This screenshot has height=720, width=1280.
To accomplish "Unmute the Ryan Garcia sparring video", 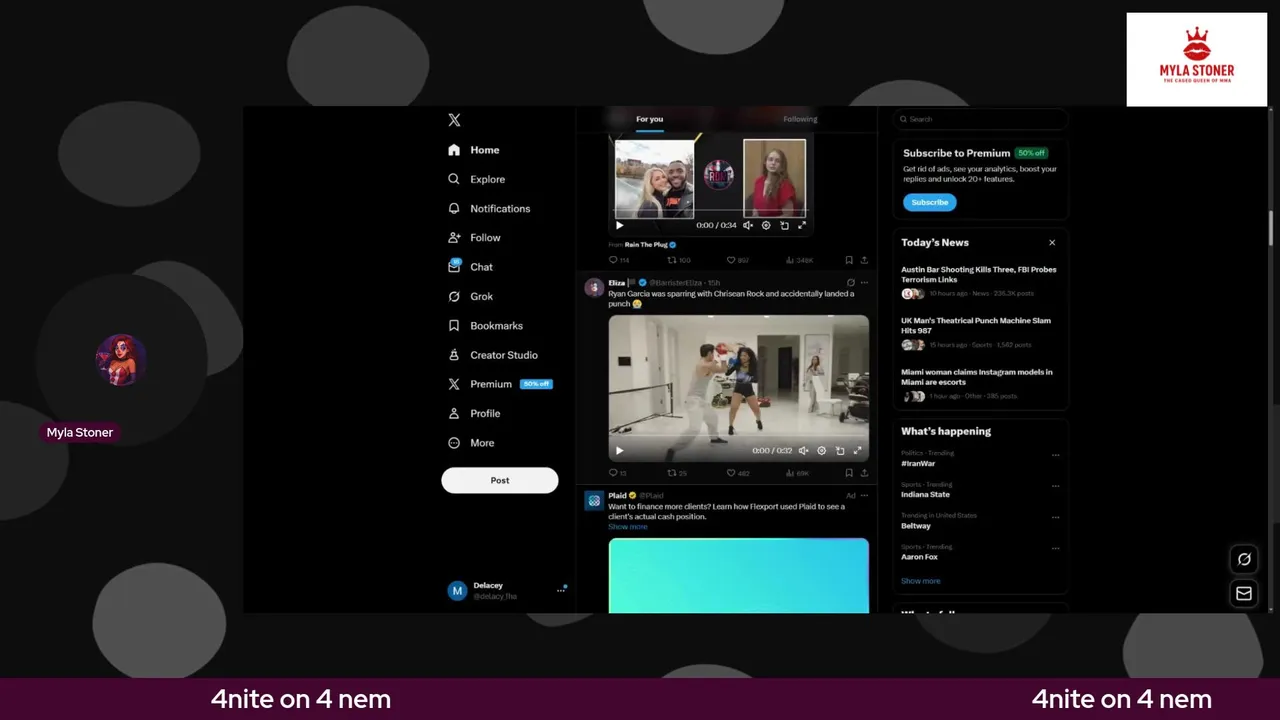I will pos(804,450).
